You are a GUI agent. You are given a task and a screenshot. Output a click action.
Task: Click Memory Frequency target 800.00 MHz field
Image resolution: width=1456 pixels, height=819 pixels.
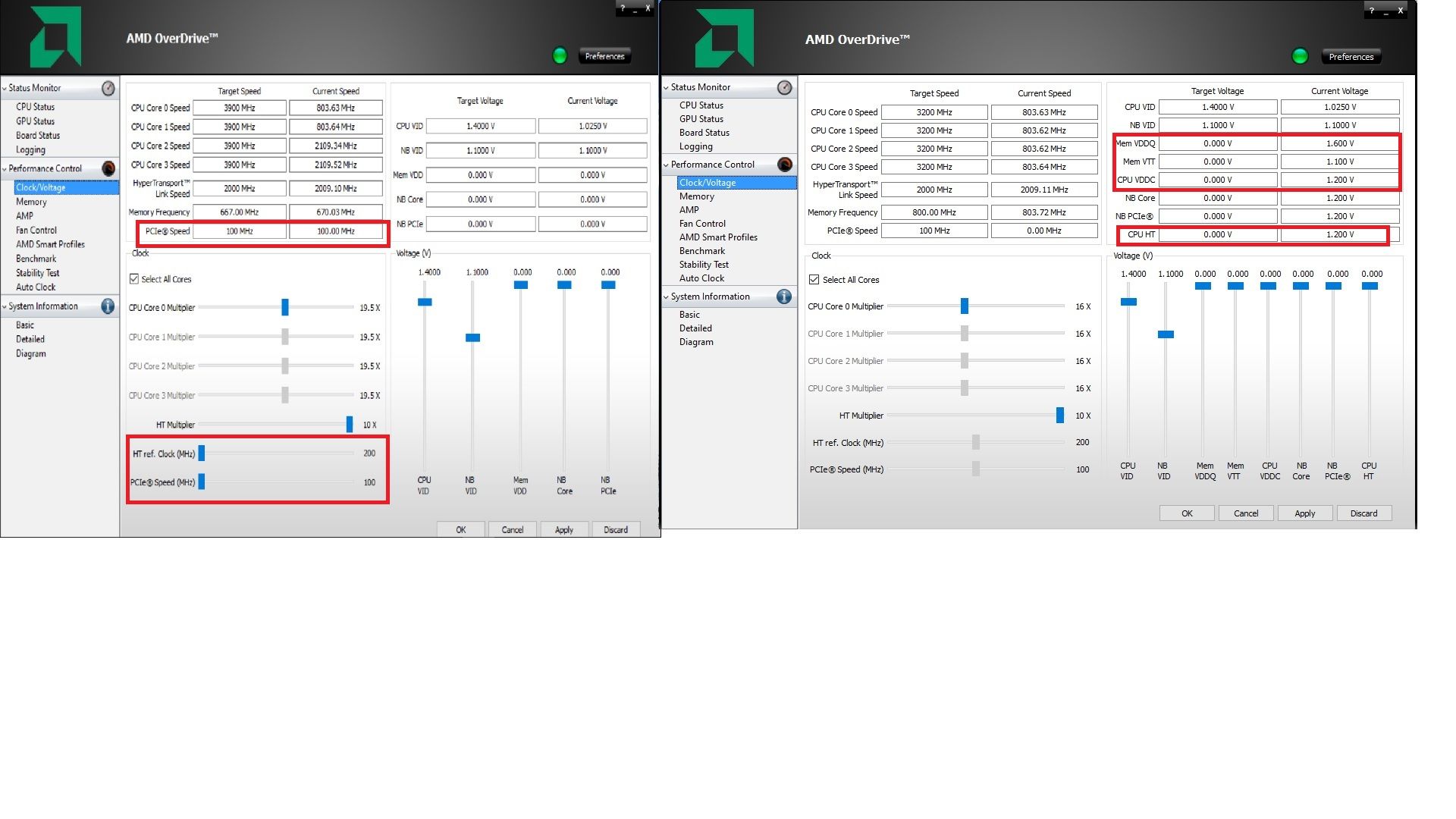934,212
